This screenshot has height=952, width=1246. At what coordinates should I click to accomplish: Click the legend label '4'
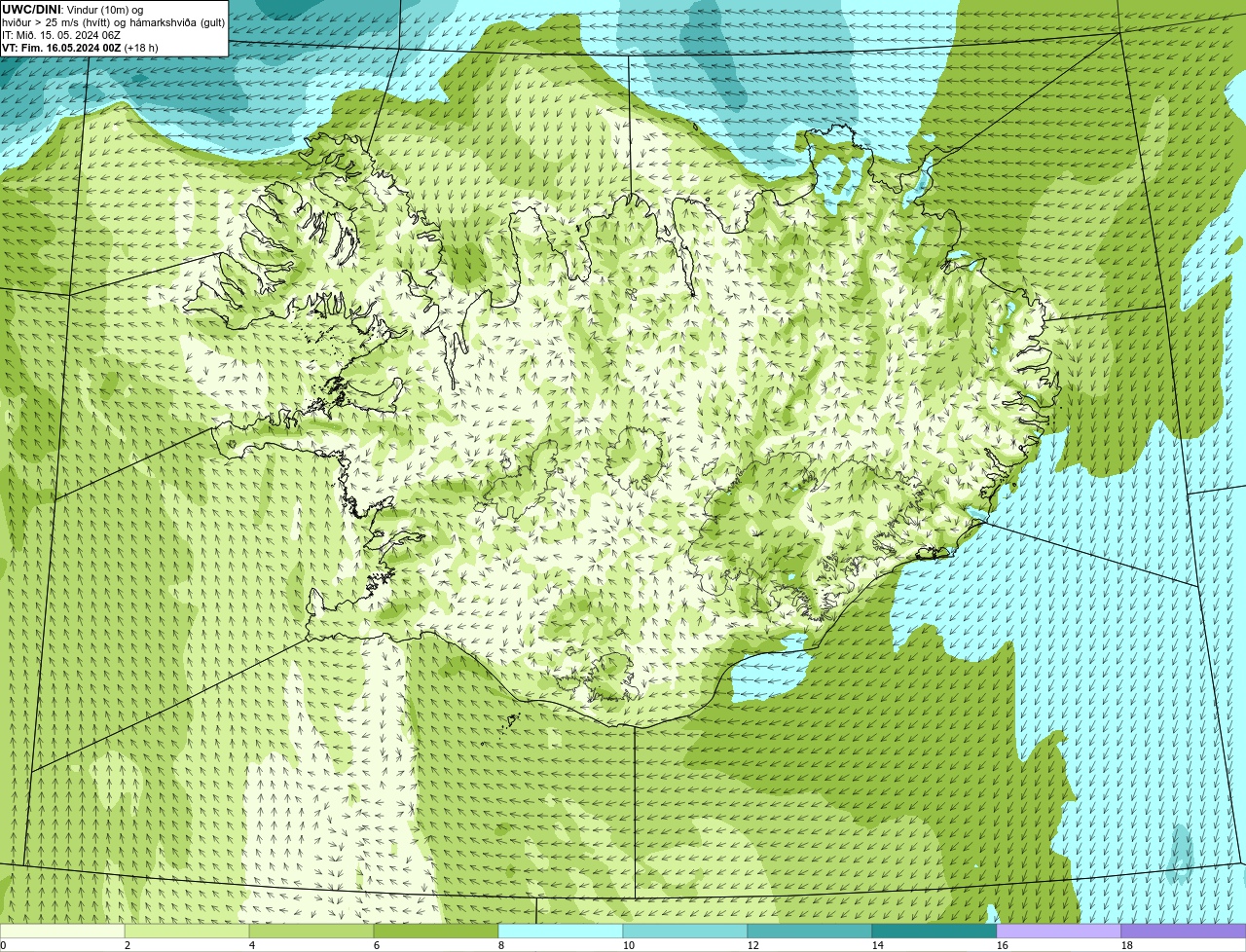(252, 945)
